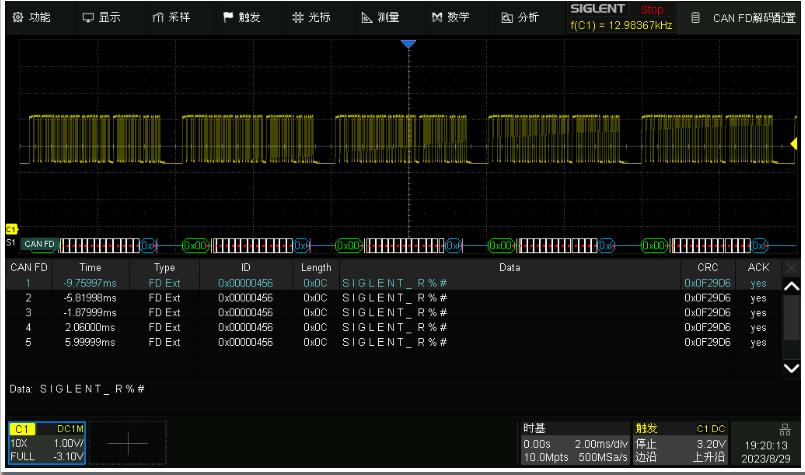Open the 分析 (Analysis) menu
The height and width of the screenshot is (475, 805).
(x=519, y=17)
